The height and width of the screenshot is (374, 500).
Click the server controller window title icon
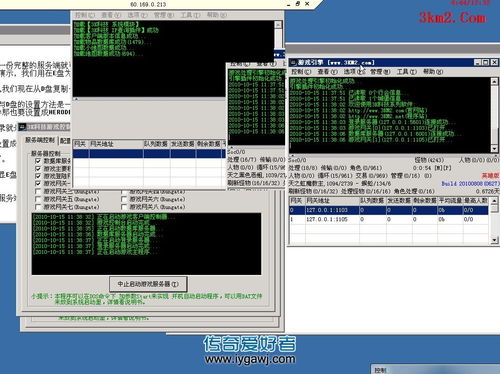point(22,127)
